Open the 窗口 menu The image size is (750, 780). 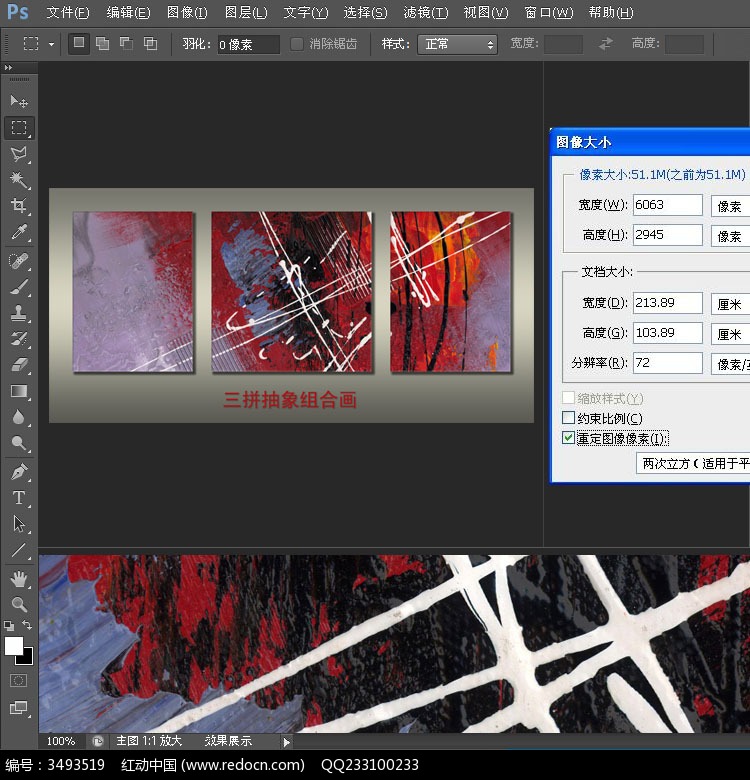(x=549, y=12)
